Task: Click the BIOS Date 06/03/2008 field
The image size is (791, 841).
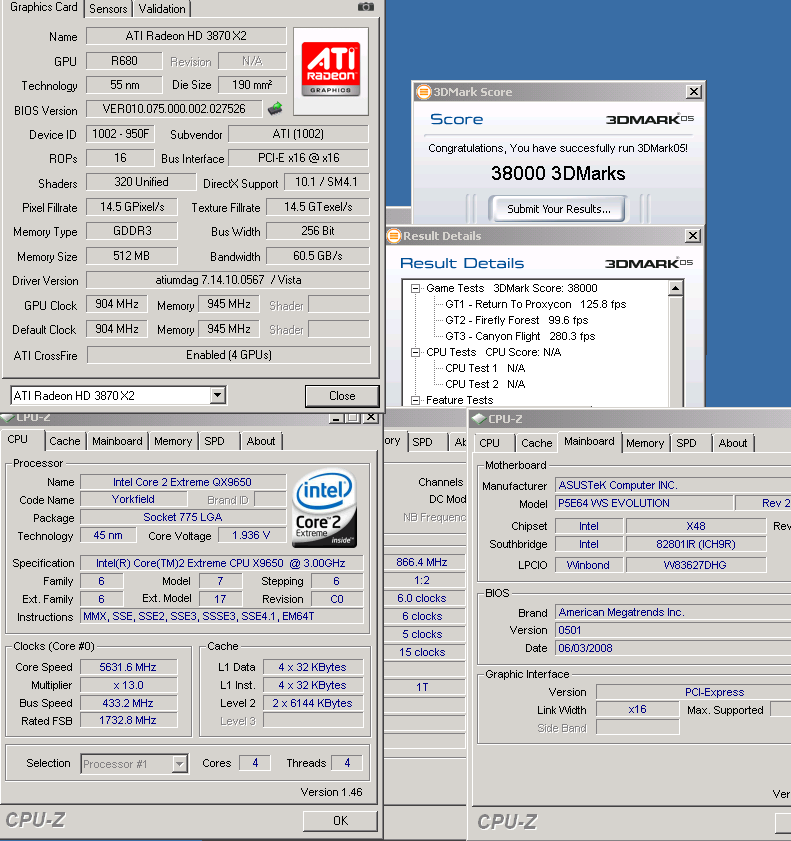Action: coord(673,648)
